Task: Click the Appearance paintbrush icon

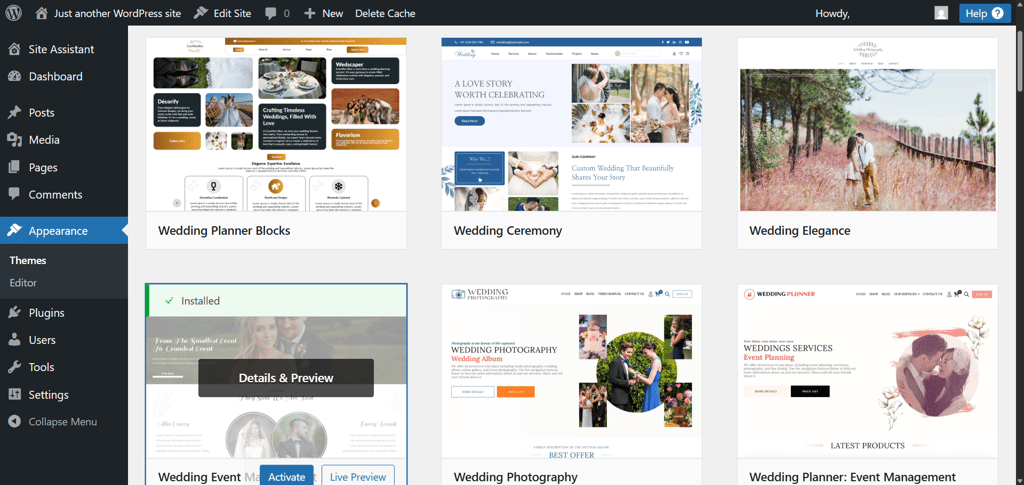Action: click(14, 230)
